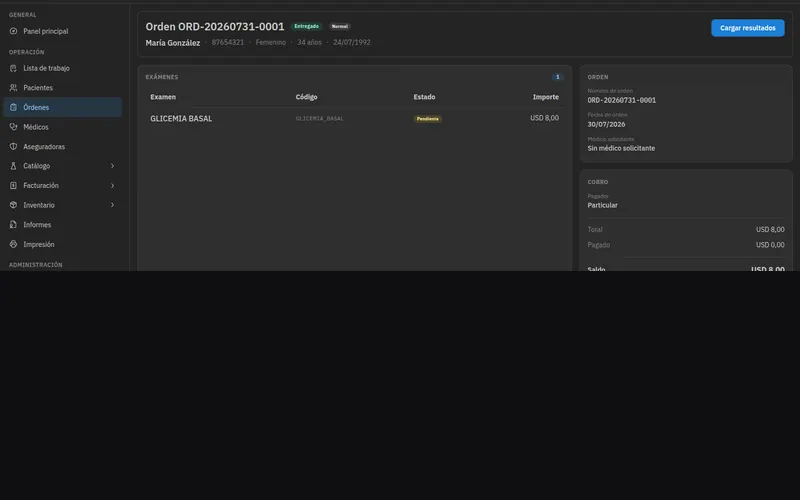The width and height of the screenshot is (800, 500).
Task: Open the Médicos section
Action: pos(63,127)
